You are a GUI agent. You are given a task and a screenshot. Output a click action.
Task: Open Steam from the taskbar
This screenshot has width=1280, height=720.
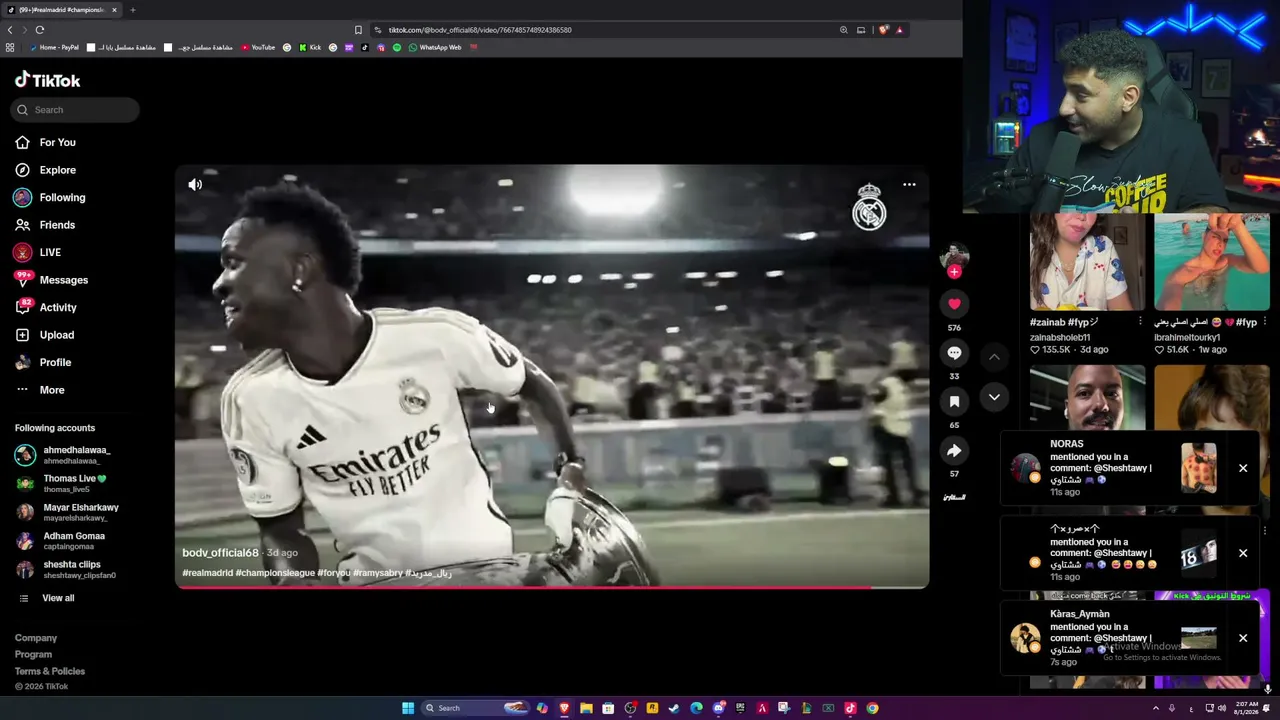click(x=674, y=708)
